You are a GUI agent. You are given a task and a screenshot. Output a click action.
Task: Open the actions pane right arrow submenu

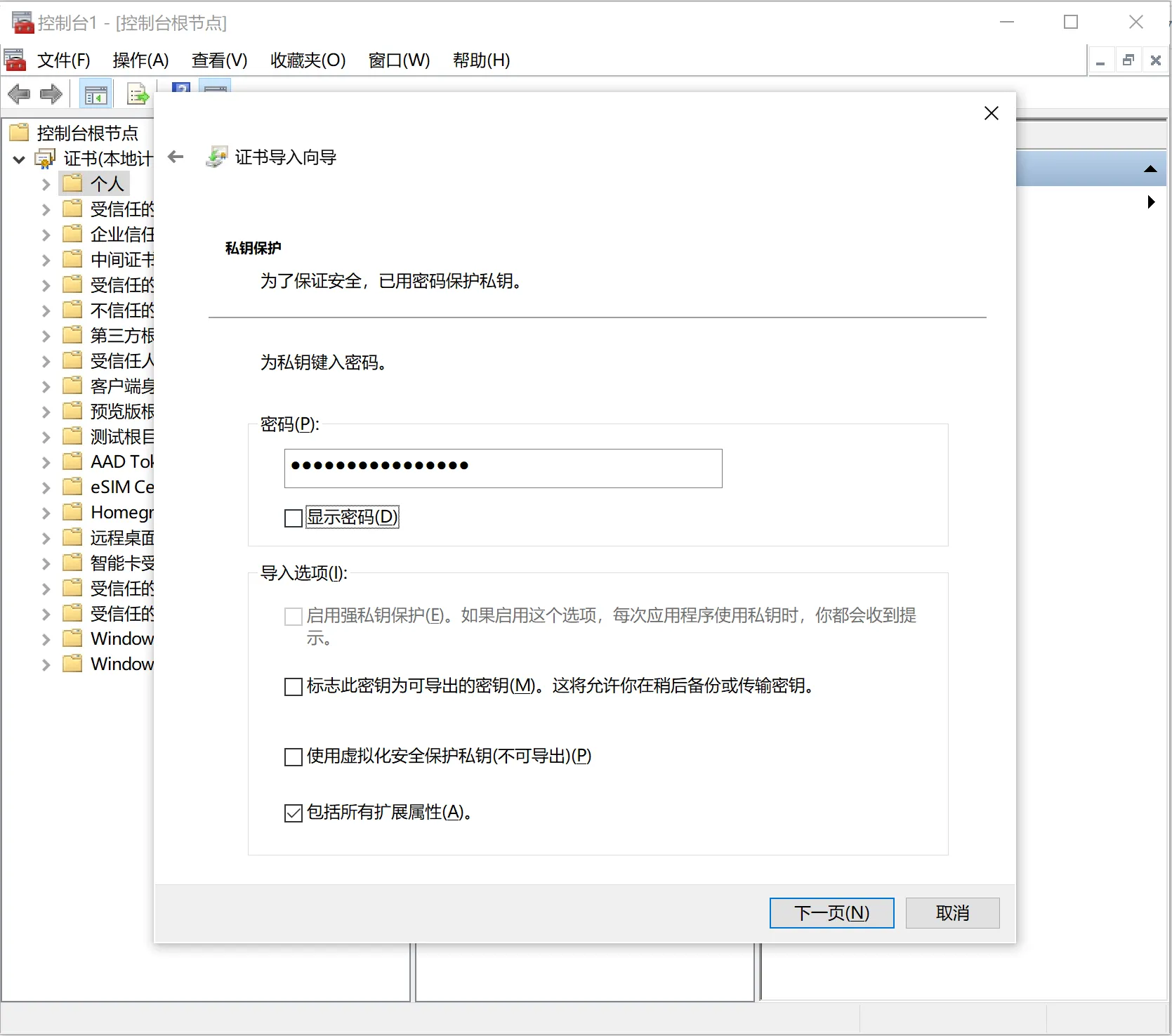[1151, 202]
